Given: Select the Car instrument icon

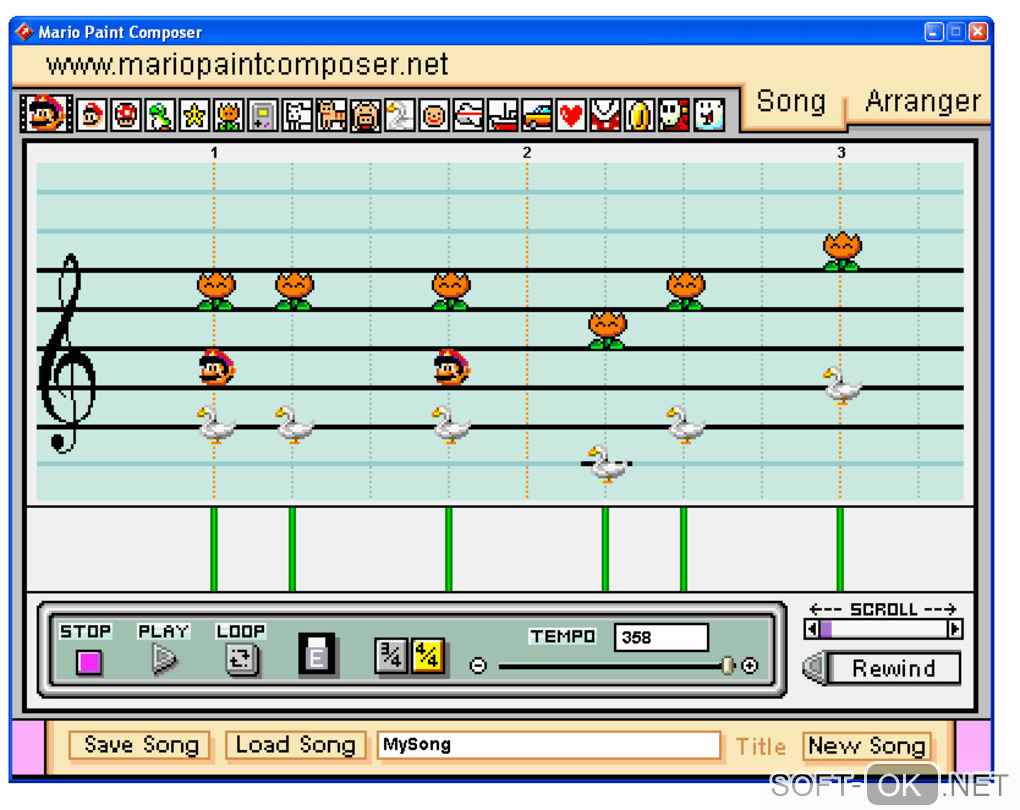Looking at the screenshot, I should point(537,116).
